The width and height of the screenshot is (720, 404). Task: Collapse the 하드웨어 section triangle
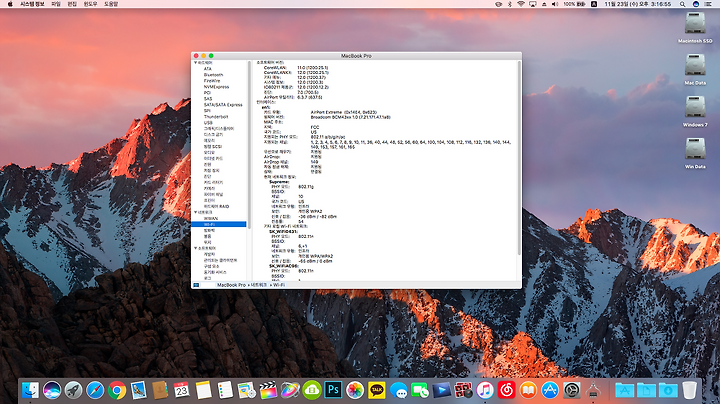(x=196, y=62)
